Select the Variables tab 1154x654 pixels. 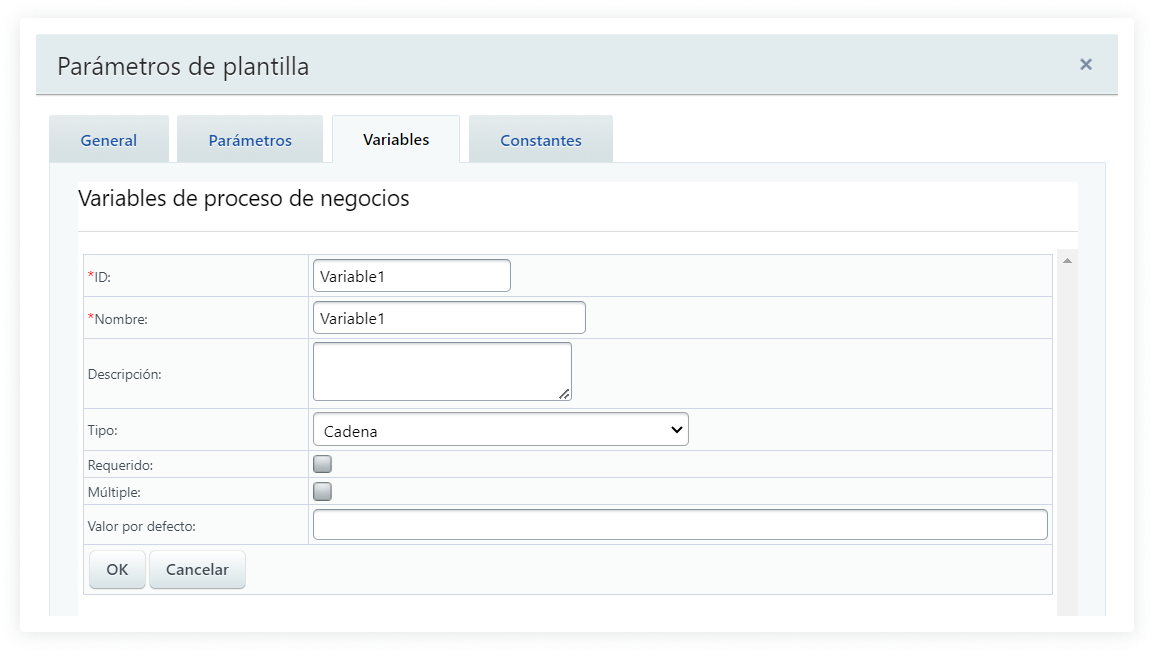click(x=396, y=139)
